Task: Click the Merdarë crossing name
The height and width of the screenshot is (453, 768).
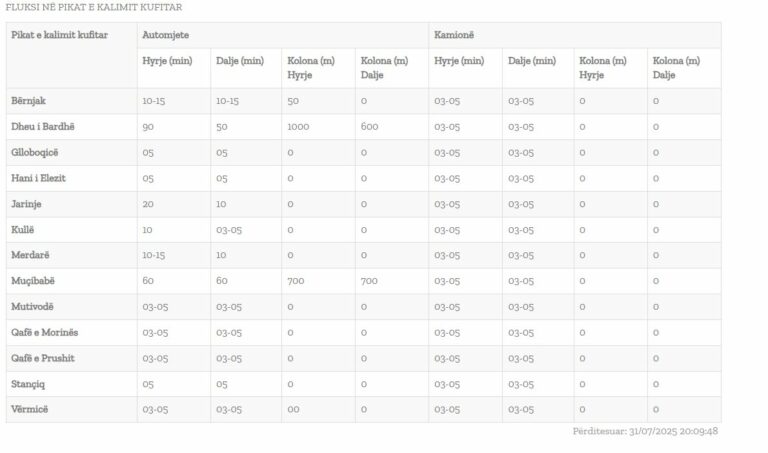Action: pyautogui.click(x=30, y=255)
